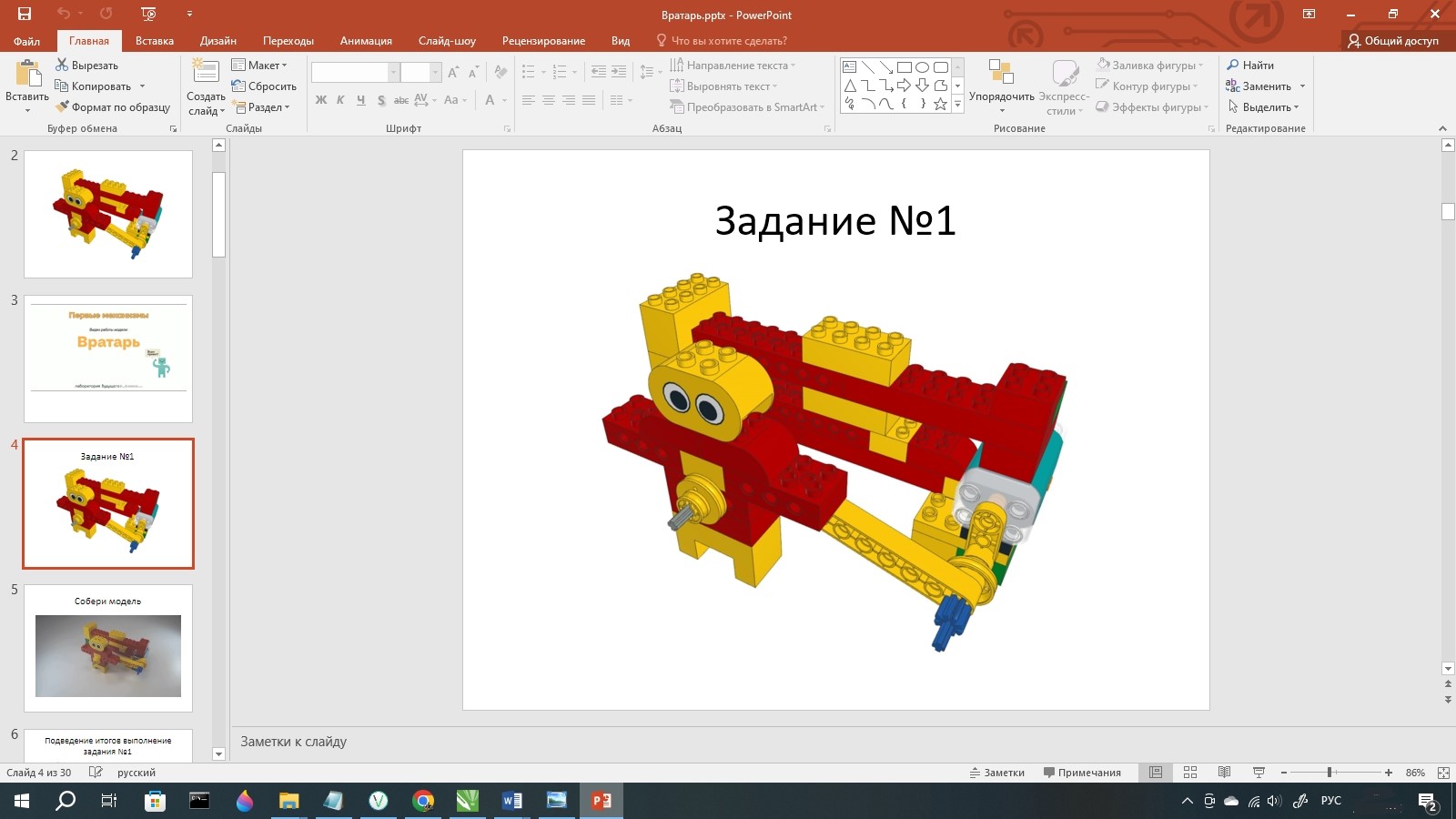The width and height of the screenshot is (1456, 819).
Task: Toggle Notes (Заметки) pane in status bar
Action: 997,773
